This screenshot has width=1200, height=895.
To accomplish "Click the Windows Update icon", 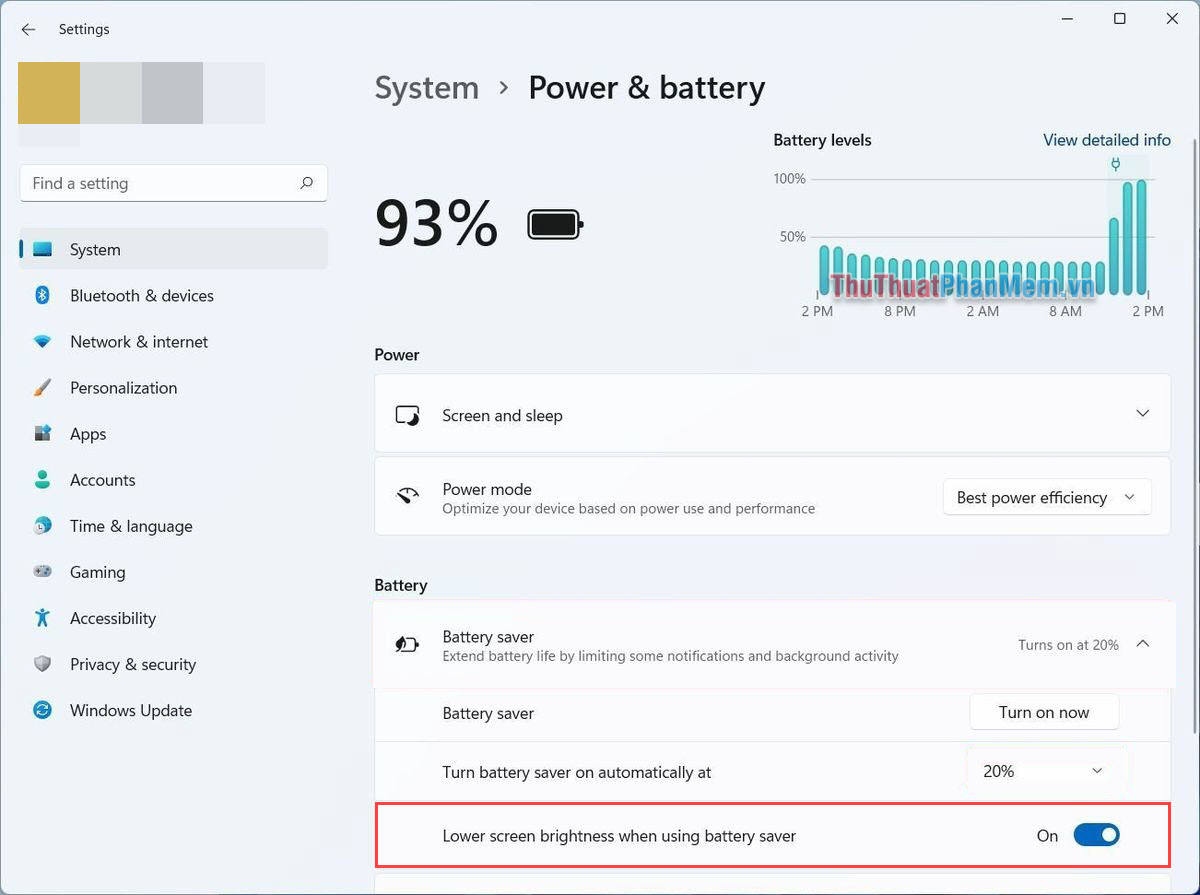I will tap(42, 710).
